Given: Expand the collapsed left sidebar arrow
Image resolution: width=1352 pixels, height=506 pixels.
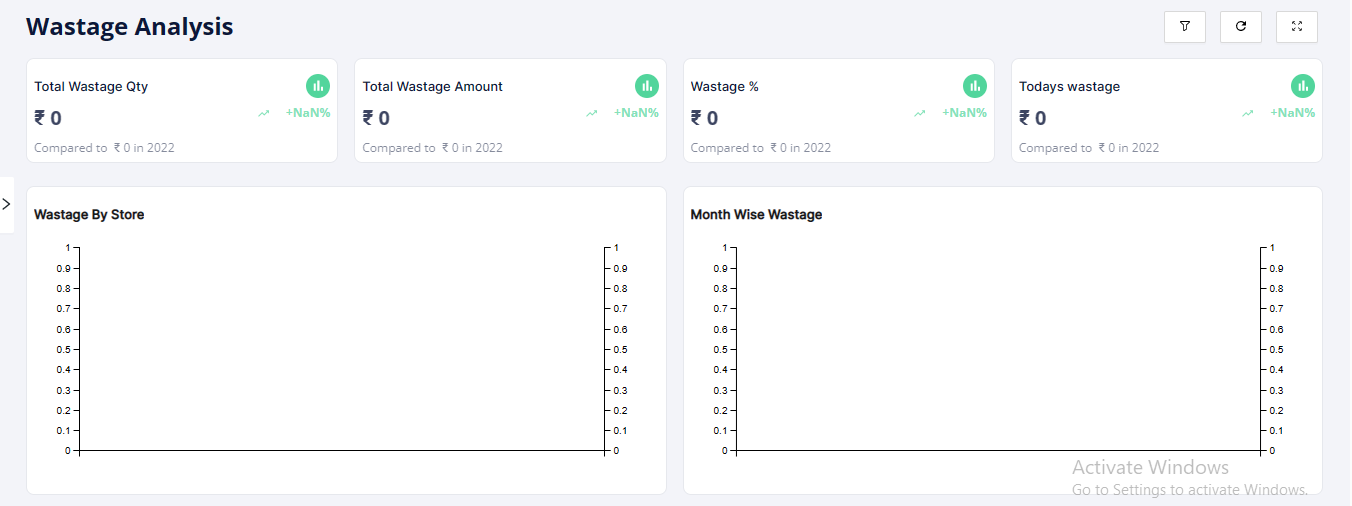Looking at the screenshot, I should pyautogui.click(x=6, y=204).
